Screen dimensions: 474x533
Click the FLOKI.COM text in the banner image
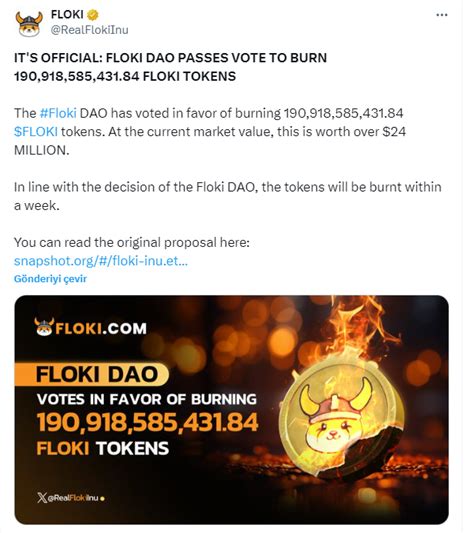click(101, 329)
